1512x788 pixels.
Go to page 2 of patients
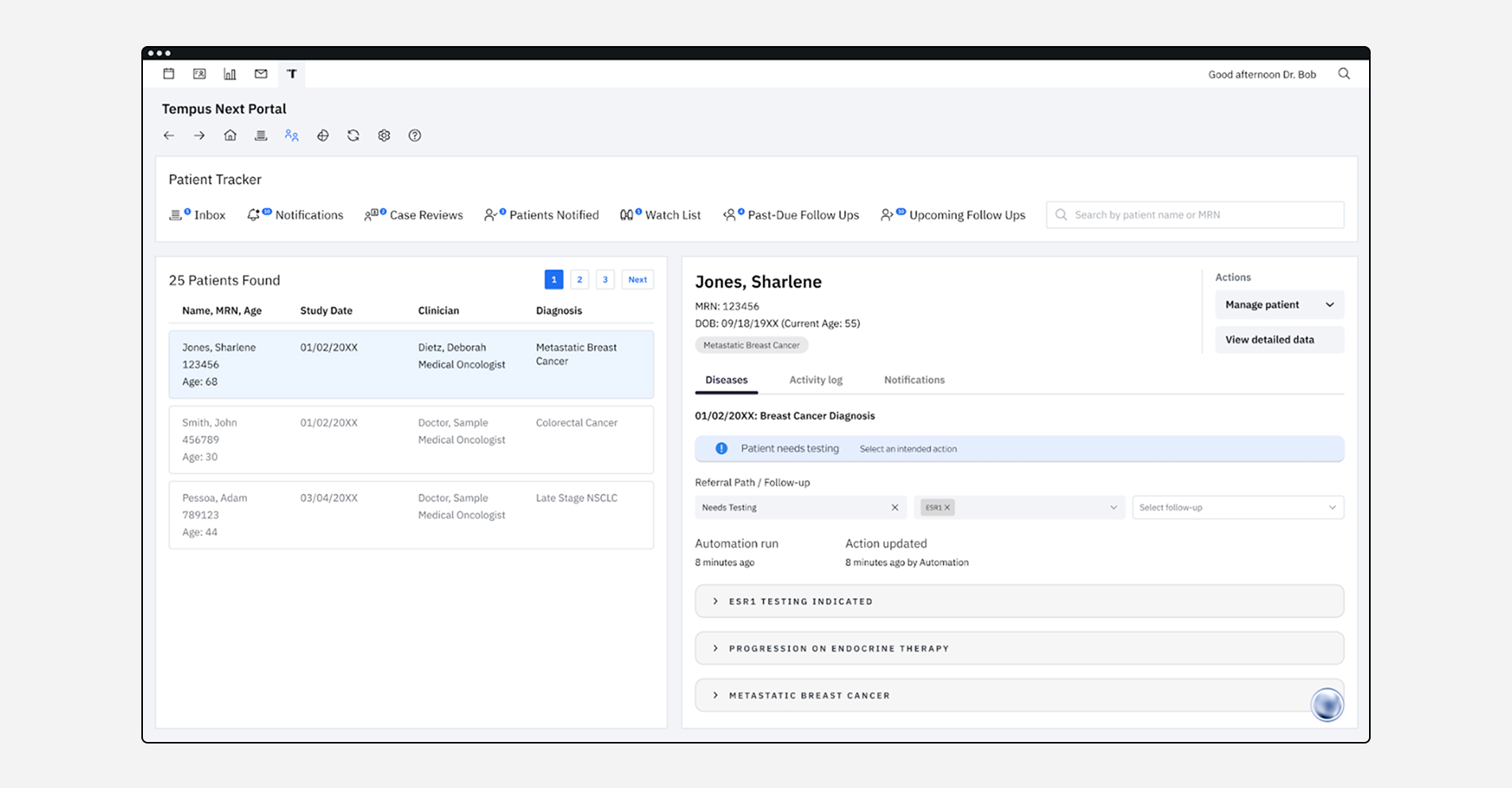click(x=580, y=280)
